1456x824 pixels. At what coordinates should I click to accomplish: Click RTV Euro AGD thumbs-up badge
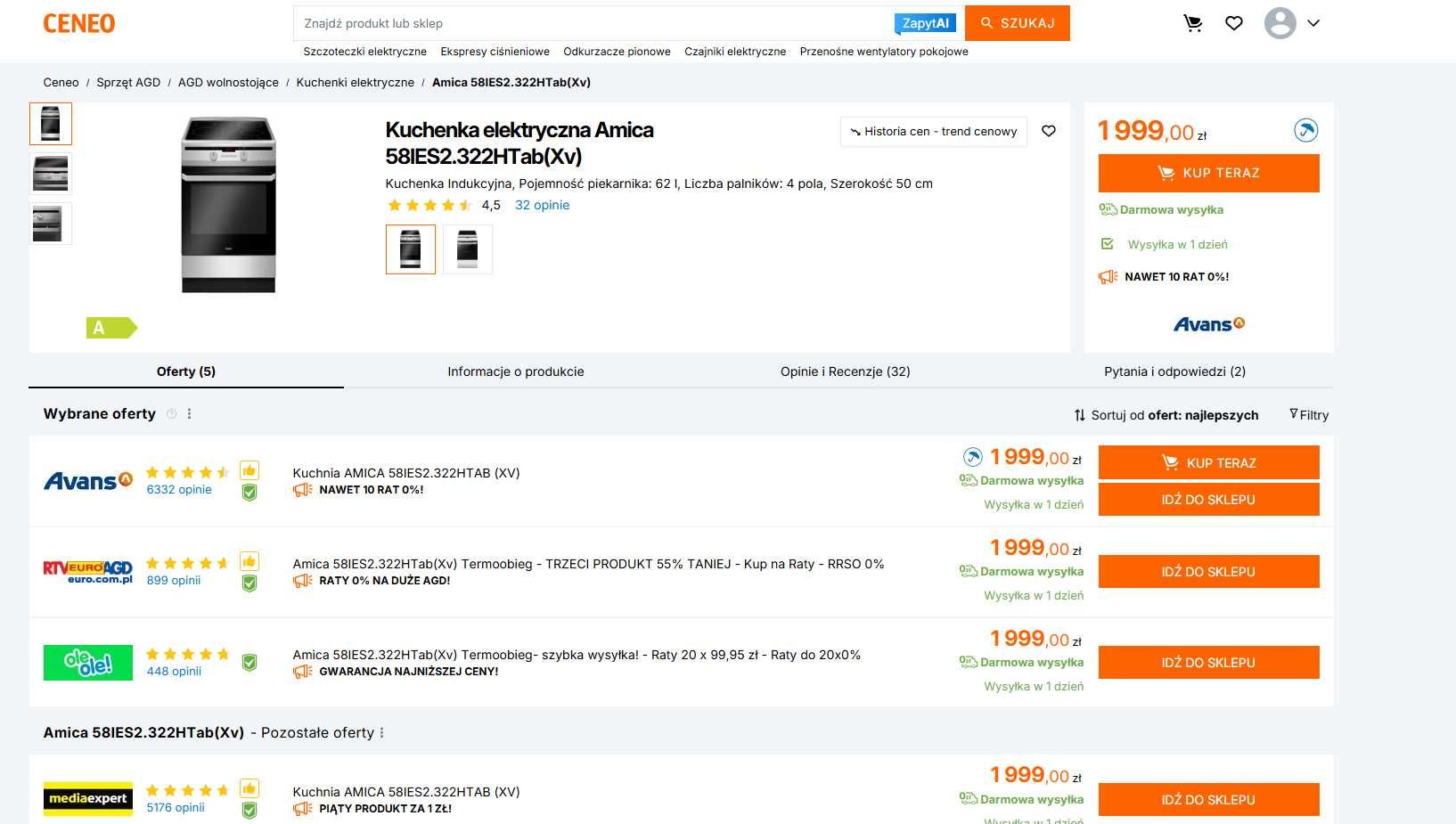click(x=249, y=561)
